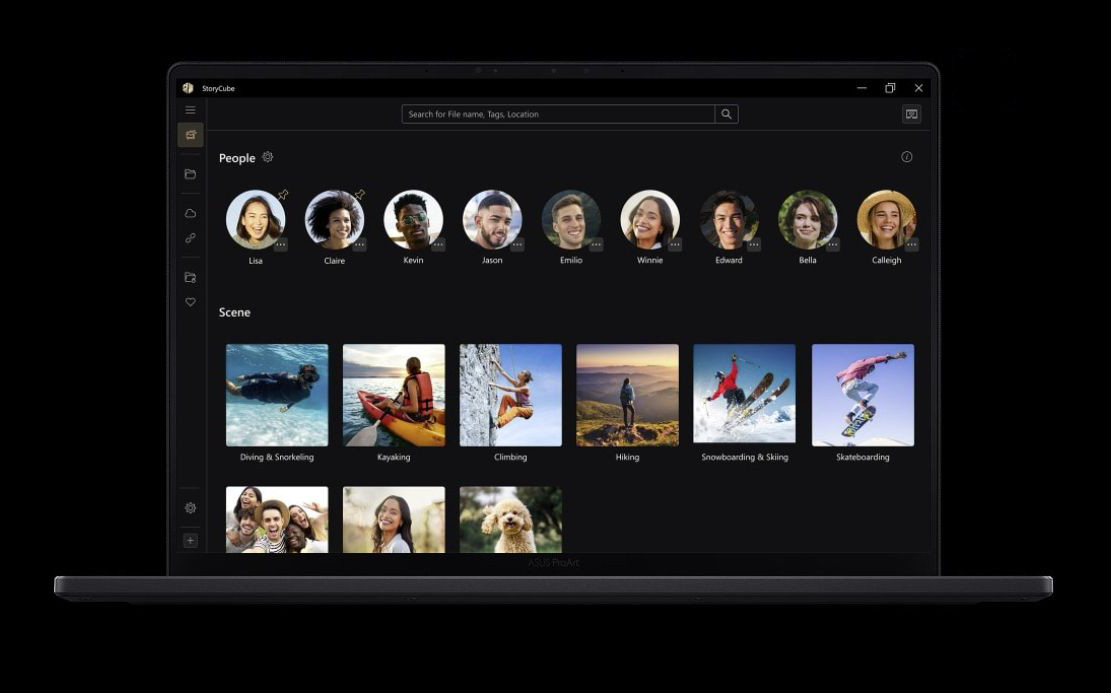Open the hamburger menu in the sidebar
The height and width of the screenshot is (693, 1111).
click(x=190, y=110)
